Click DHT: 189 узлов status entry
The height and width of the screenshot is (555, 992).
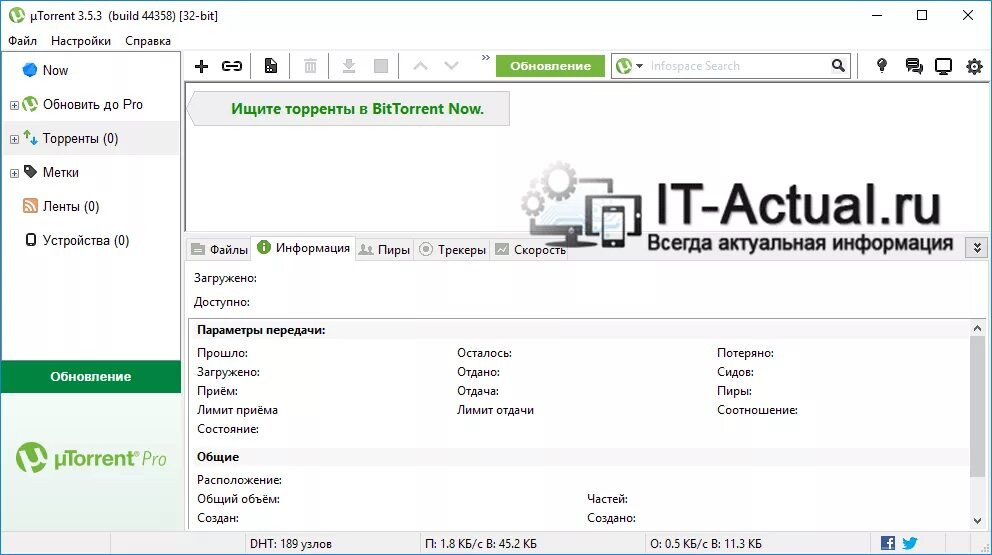(290, 544)
